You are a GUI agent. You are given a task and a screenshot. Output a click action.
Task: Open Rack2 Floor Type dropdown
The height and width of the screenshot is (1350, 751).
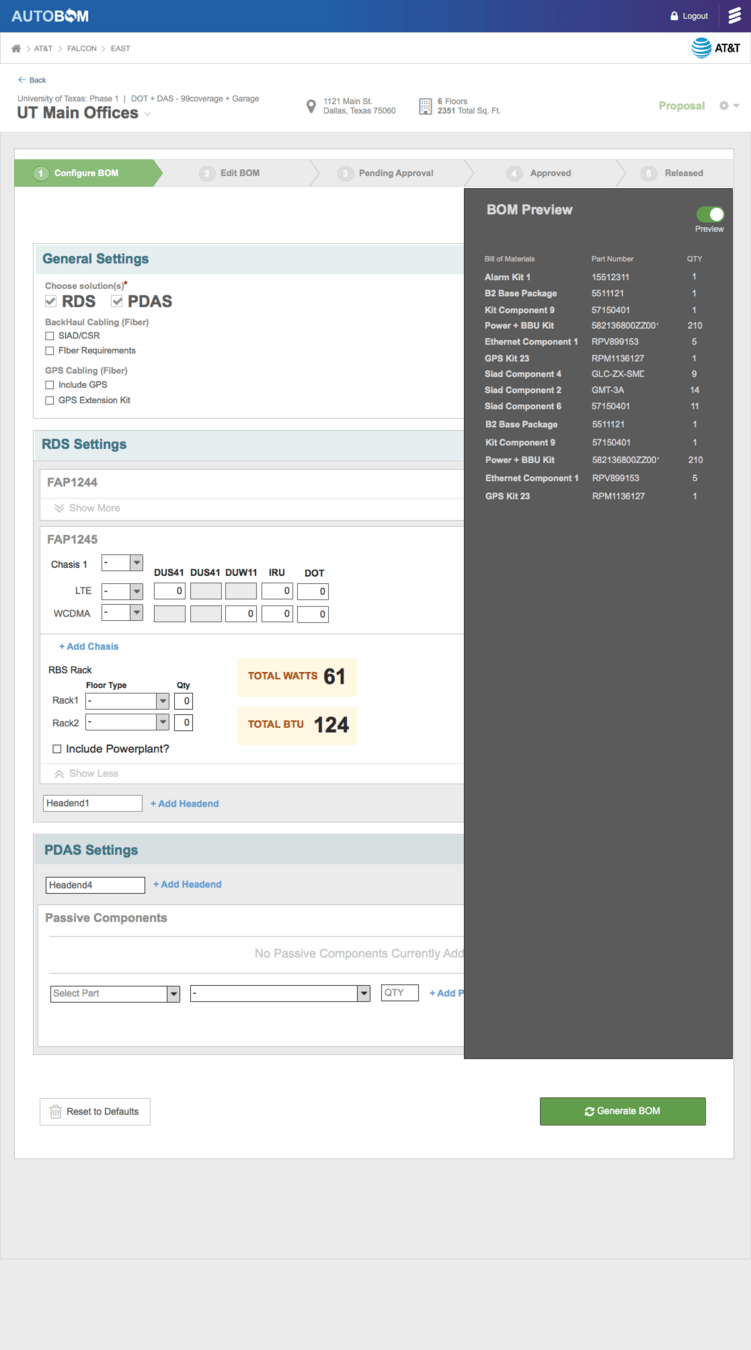tap(127, 722)
